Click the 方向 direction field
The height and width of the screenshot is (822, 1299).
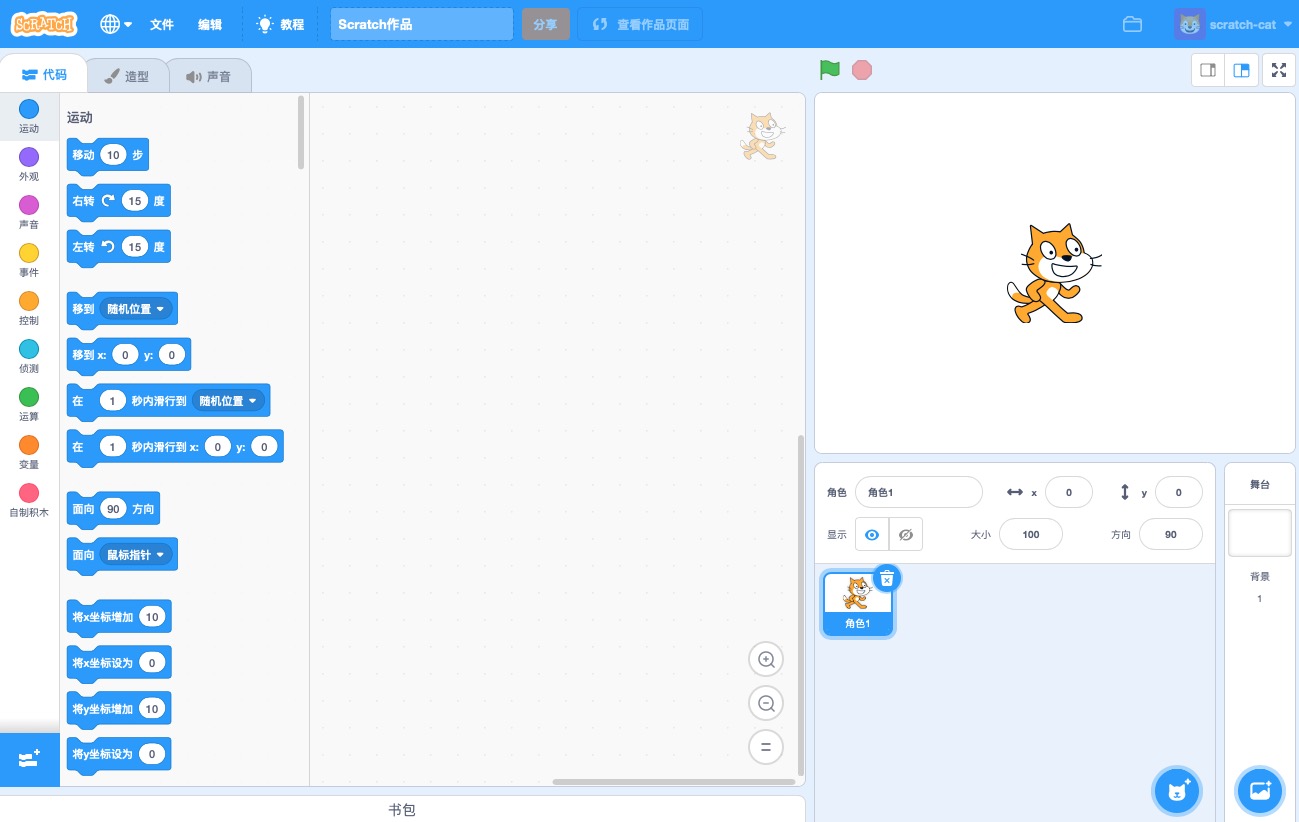pos(1171,534)
